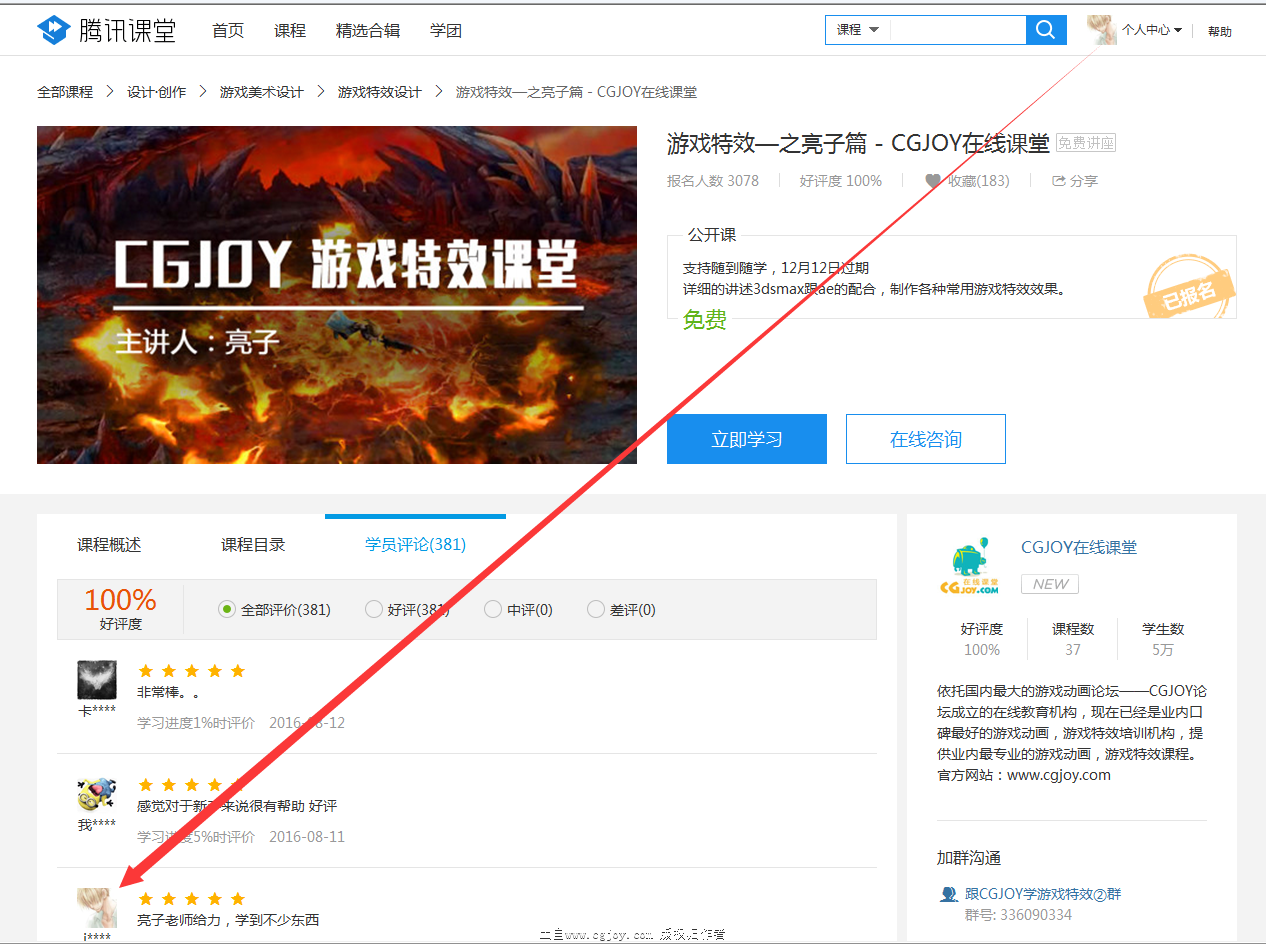1266x945 pixels.
Task: Click inside the search input field
Action: 955,30
